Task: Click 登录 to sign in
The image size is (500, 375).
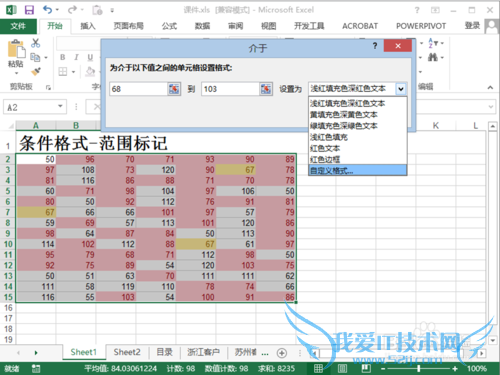Action: 472,26
